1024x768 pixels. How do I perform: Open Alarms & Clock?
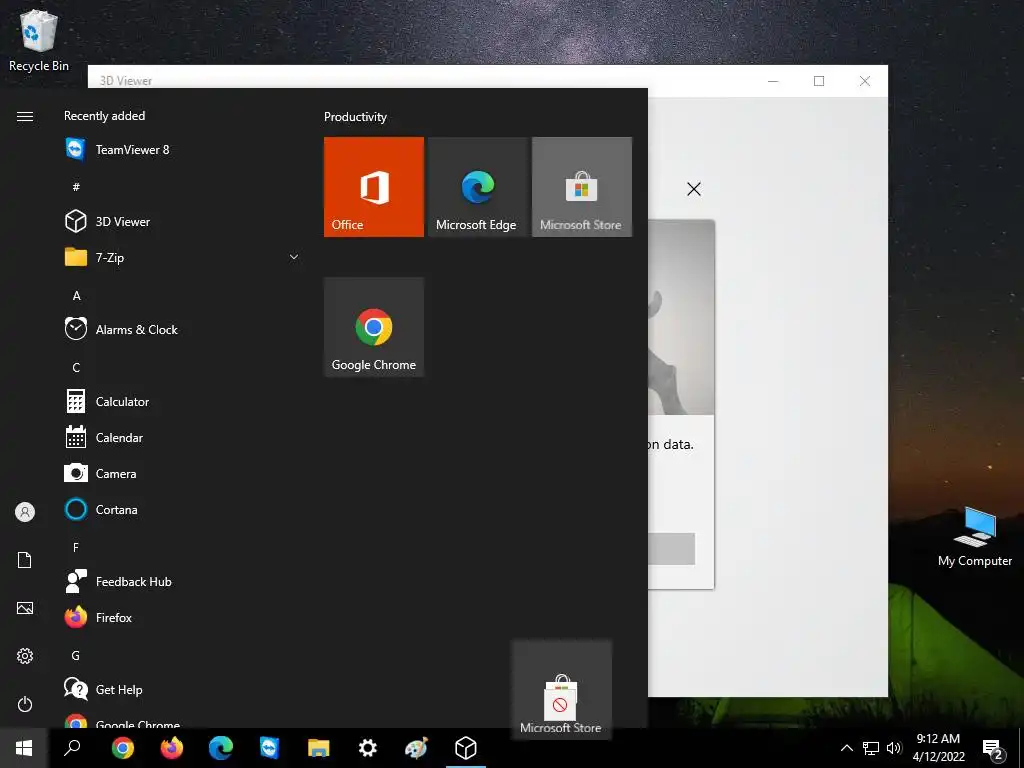tap(180, 330)
